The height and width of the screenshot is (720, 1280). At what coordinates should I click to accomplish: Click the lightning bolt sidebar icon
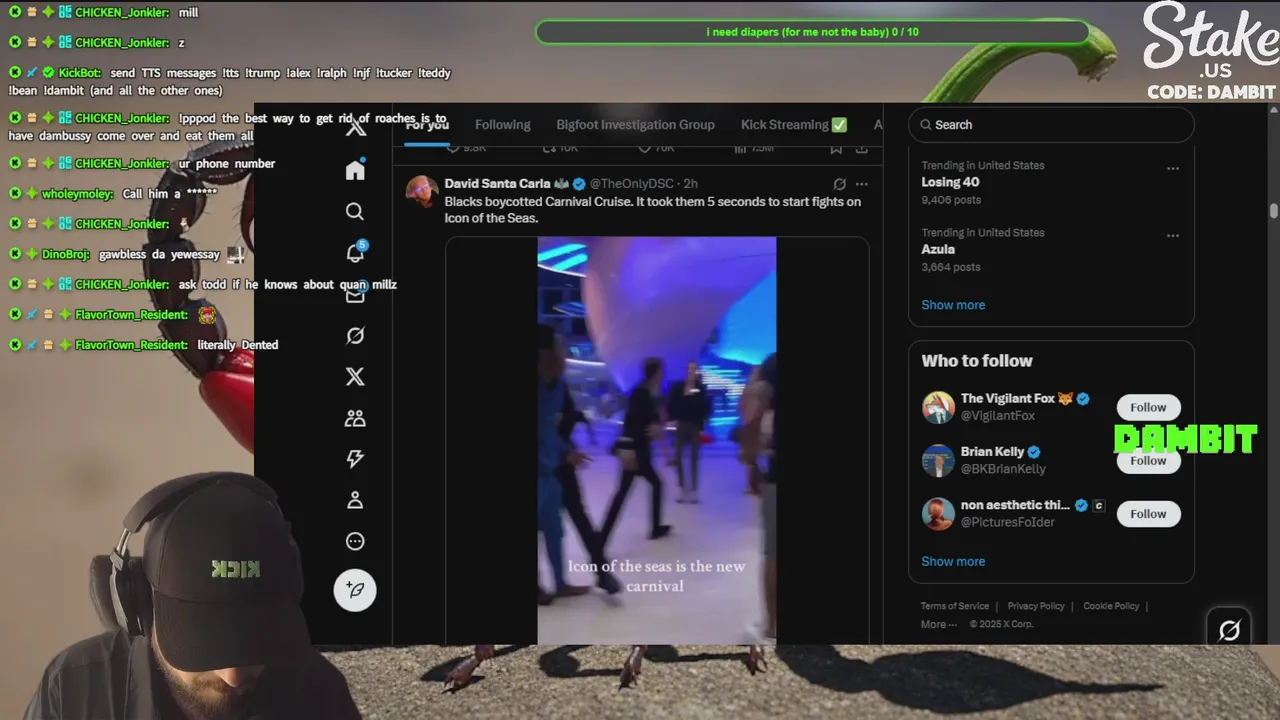click(x=355, y=459)
